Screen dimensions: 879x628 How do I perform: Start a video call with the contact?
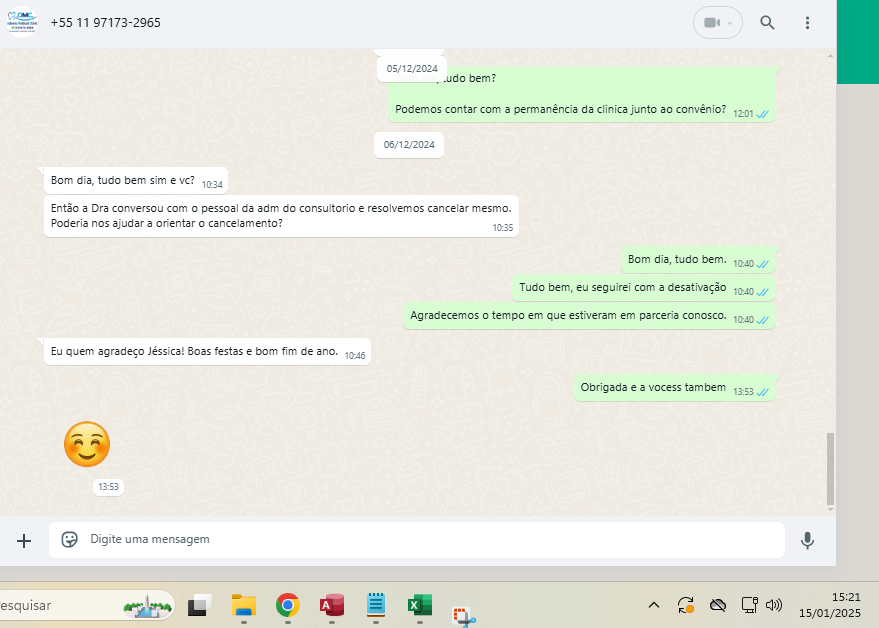pyautogui.click(x=711, y=23)
